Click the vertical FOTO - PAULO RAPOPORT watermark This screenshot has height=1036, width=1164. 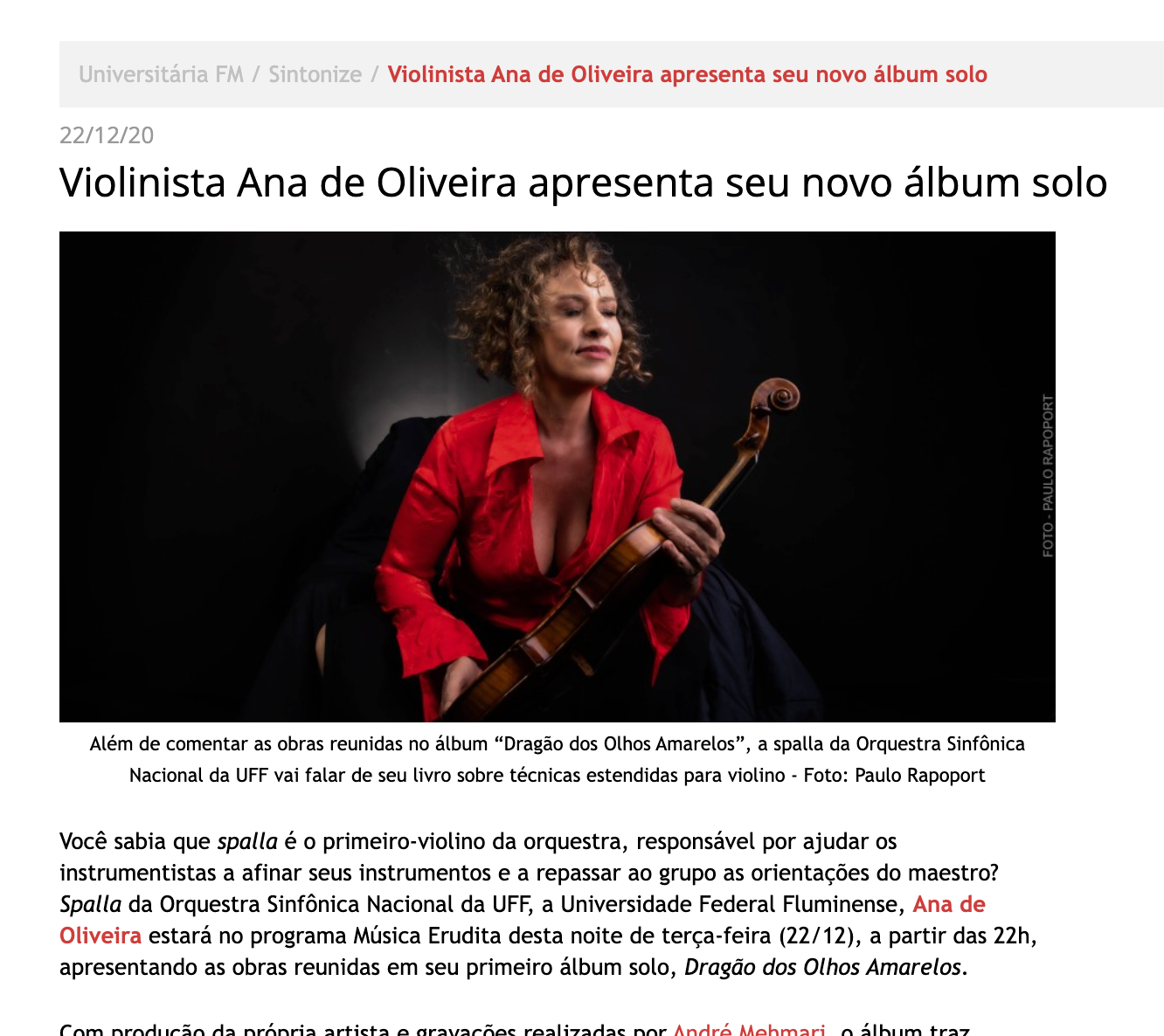coord(1048,476)
